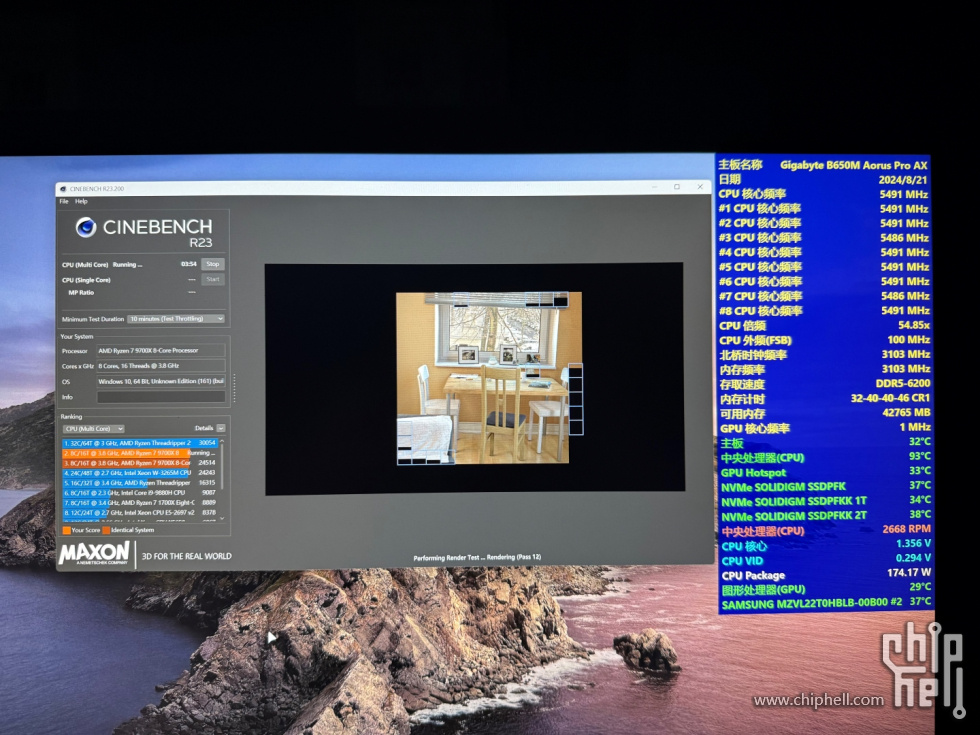Click the 'SAMSUNG MZVL22T0HBLB-00B00 #2' row
The width and height of the screenshot is (980, 735).
click(827, 603)
